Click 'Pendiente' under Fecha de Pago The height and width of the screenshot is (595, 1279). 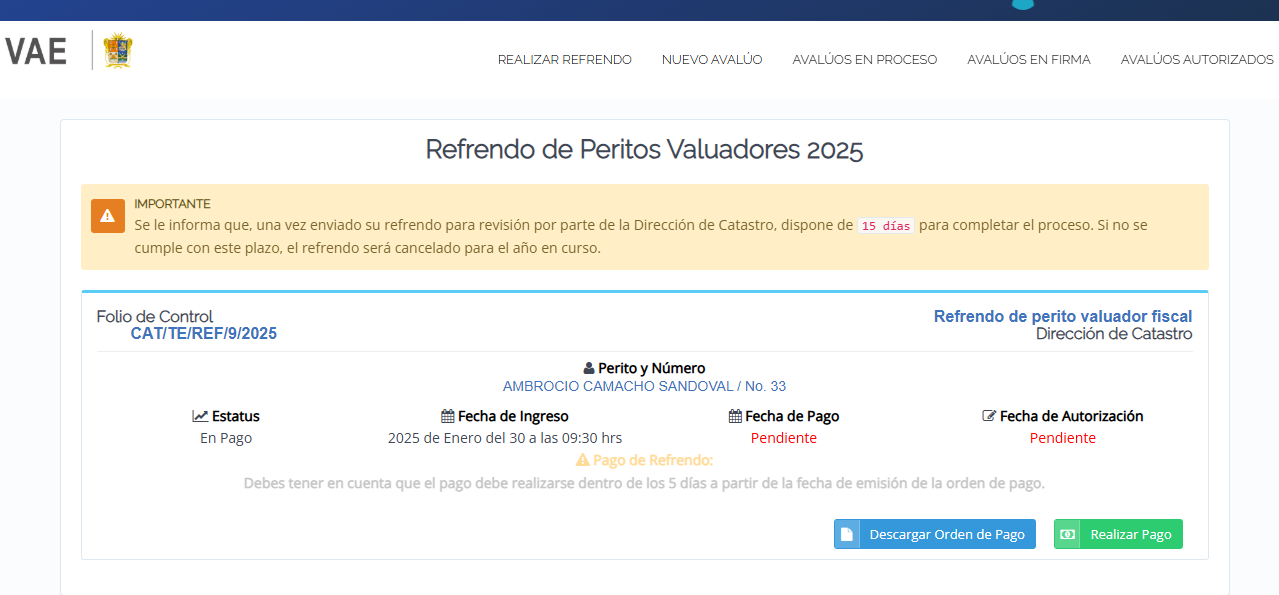[x=784, y=438]
